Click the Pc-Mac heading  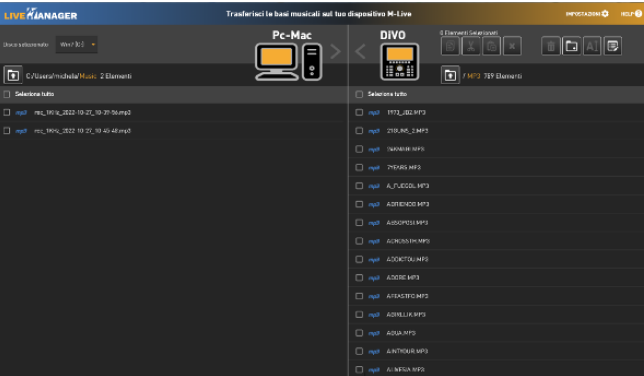tap(292, 35)
